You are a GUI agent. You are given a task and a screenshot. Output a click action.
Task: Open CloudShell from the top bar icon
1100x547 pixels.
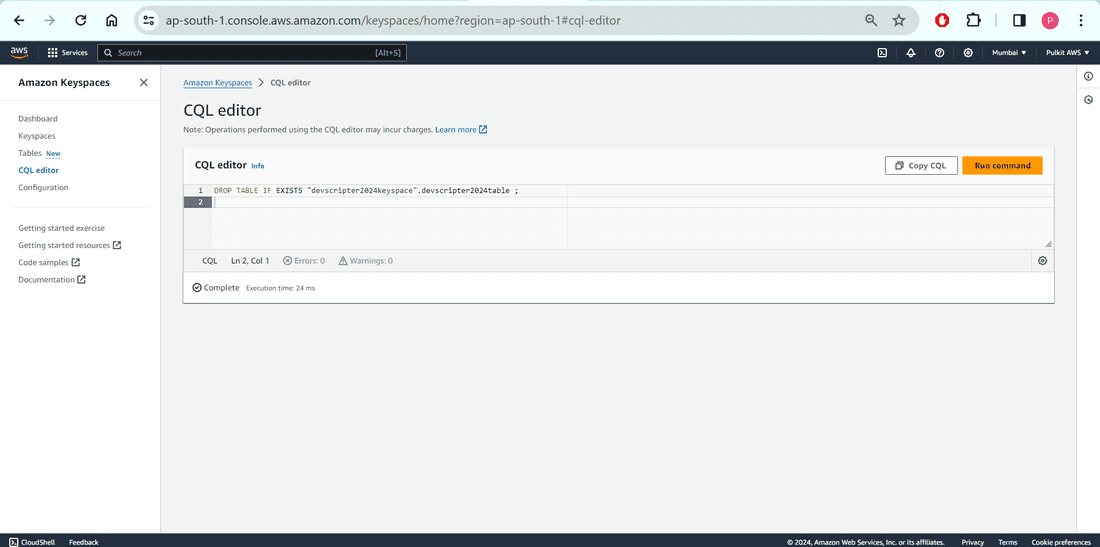pyautogui.click(x=883, y=53)
